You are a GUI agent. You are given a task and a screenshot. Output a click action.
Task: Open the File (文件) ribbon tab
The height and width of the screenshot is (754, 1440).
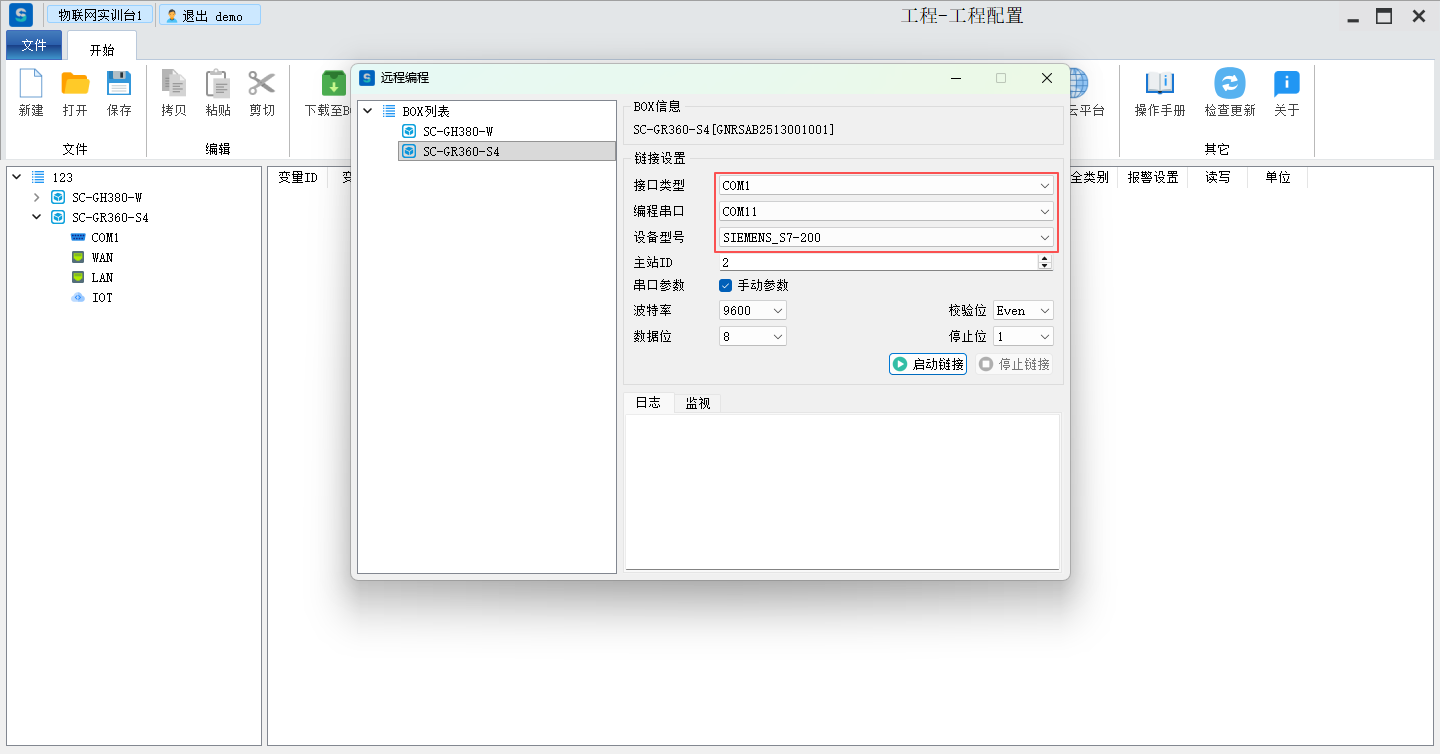point(34,46)
